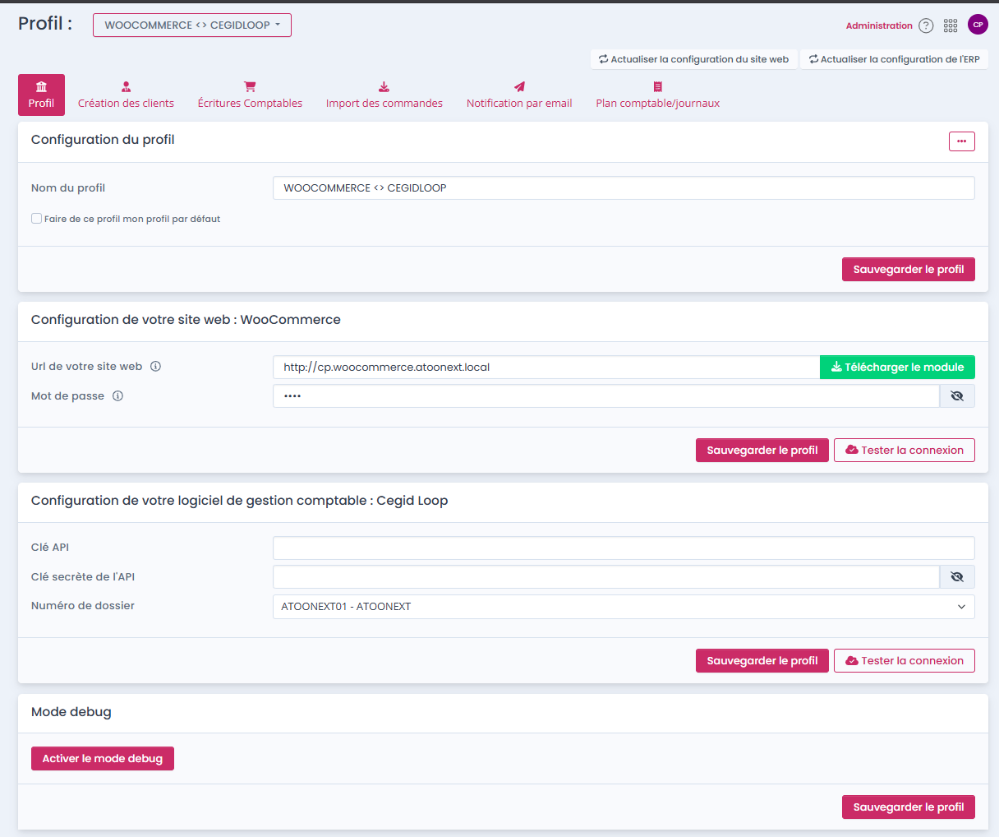Check Faire de ce profil mon profil par défaut
The image size is (999, 837).
[36, 218]
